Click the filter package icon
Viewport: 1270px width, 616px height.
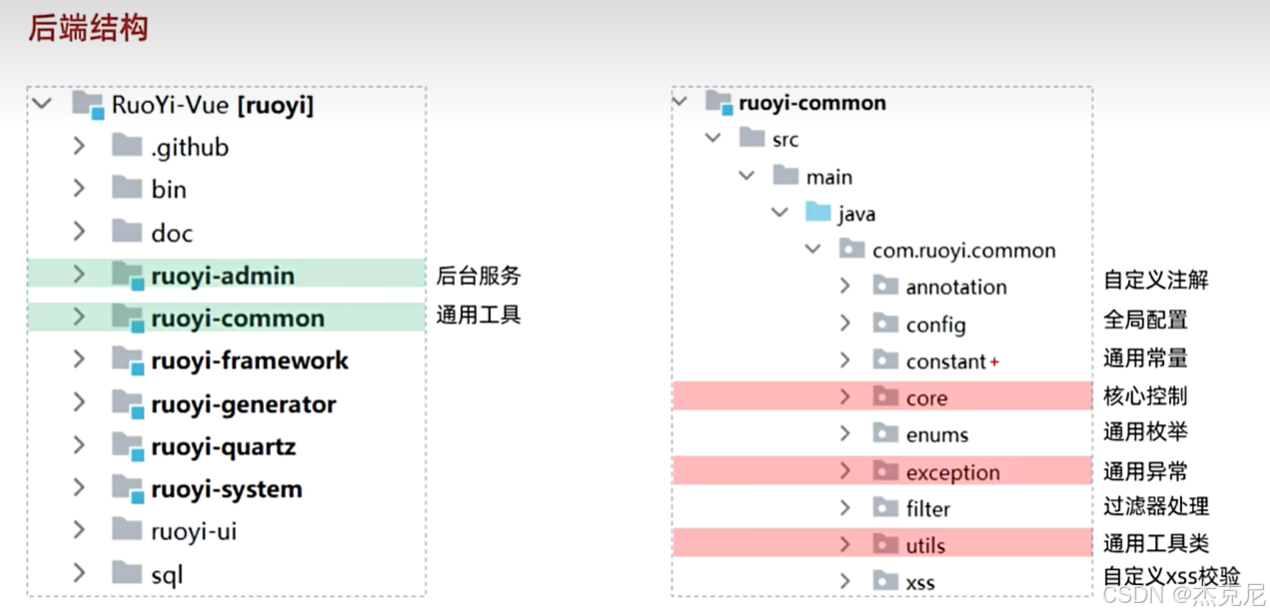886,508
